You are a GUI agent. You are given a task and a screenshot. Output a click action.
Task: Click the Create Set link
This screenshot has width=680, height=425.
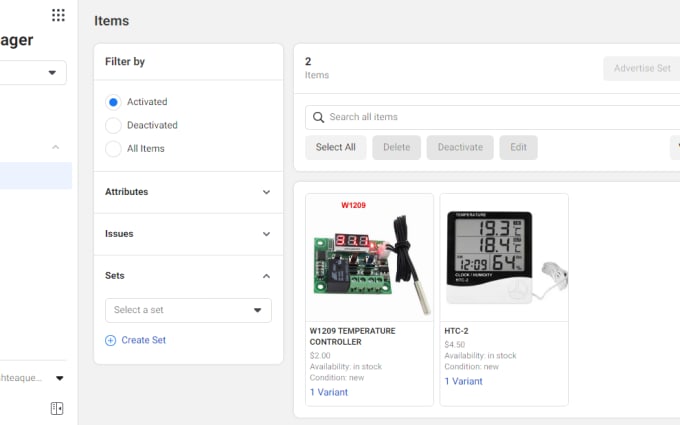pos(144,340)
